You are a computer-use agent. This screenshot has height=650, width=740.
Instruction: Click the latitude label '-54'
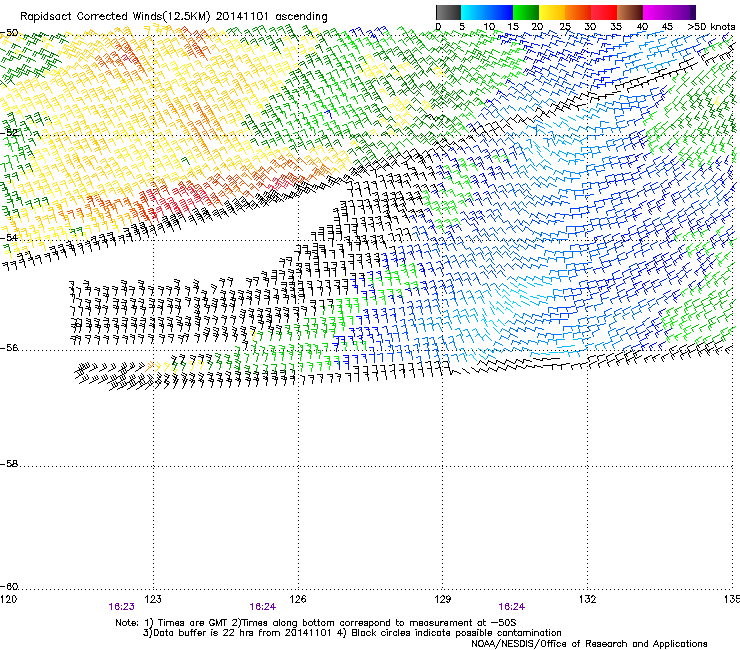[x=9, y=237]
